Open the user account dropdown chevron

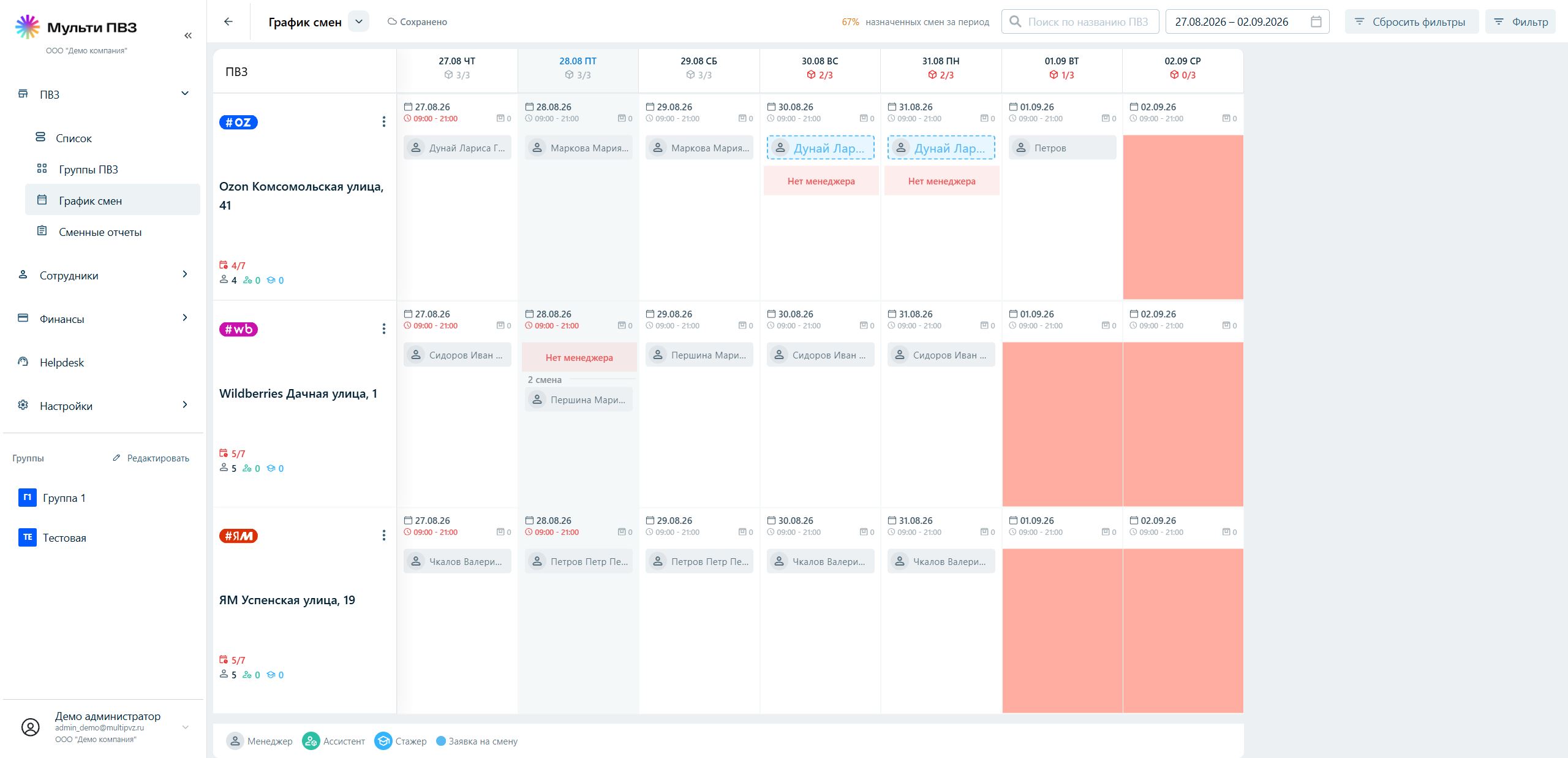point(186,727)
